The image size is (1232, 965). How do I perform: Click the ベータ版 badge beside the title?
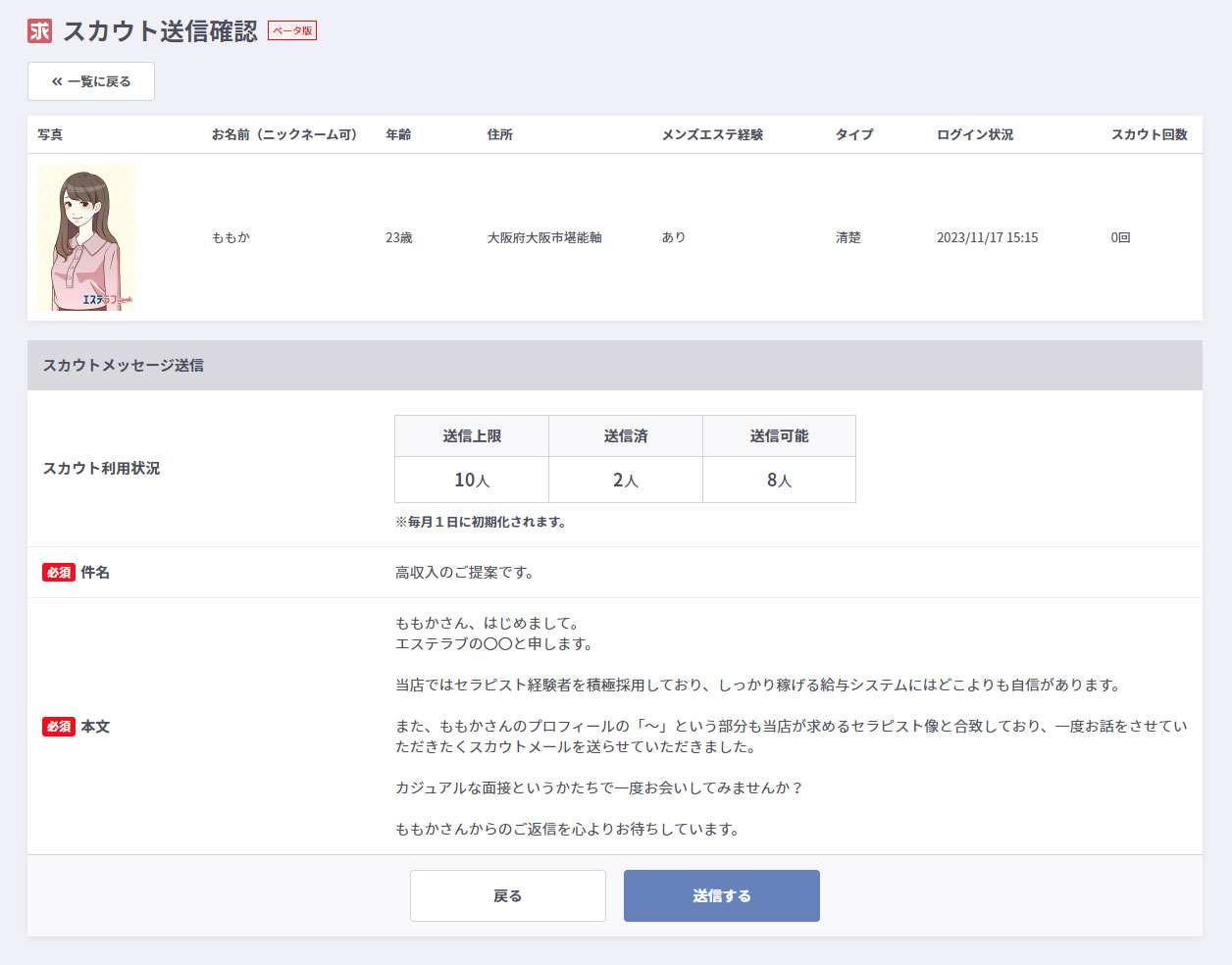point(292,31)
